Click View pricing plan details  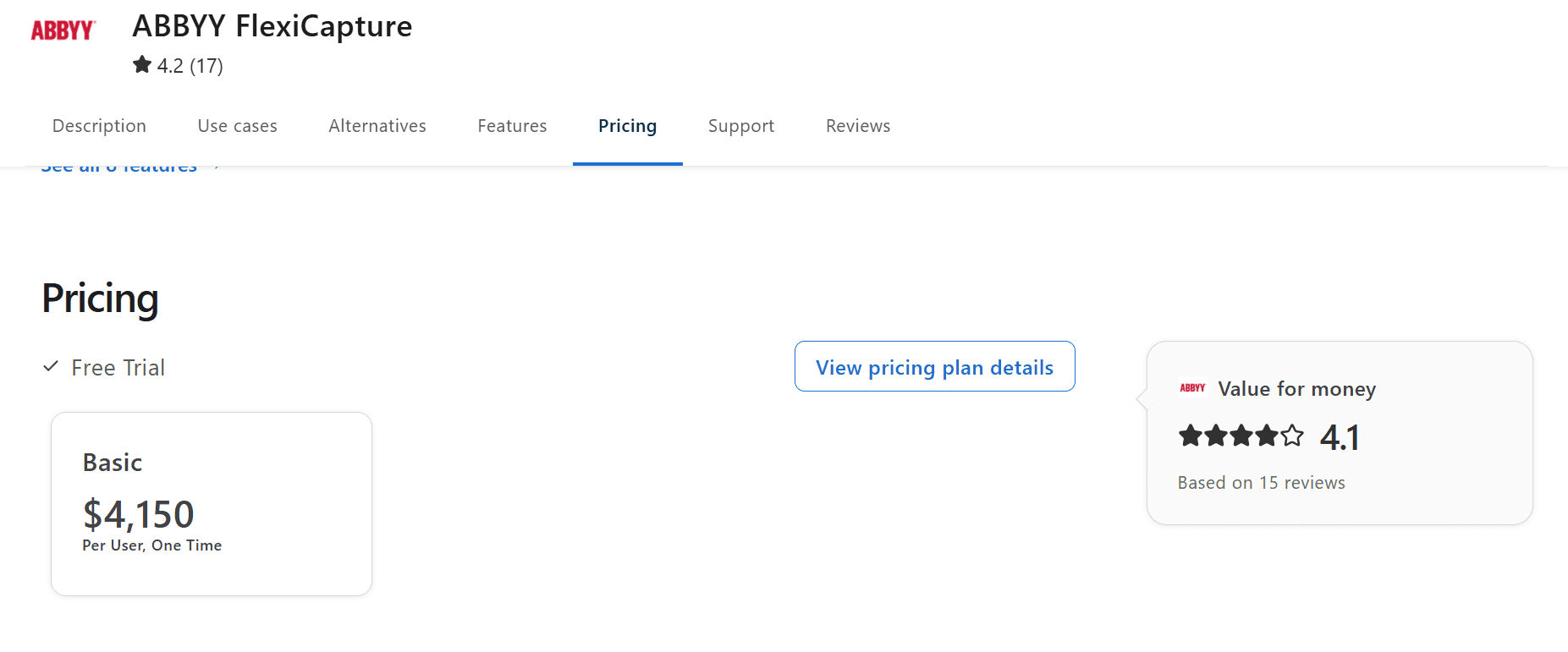pyautogui.click(x=934, y=366)
